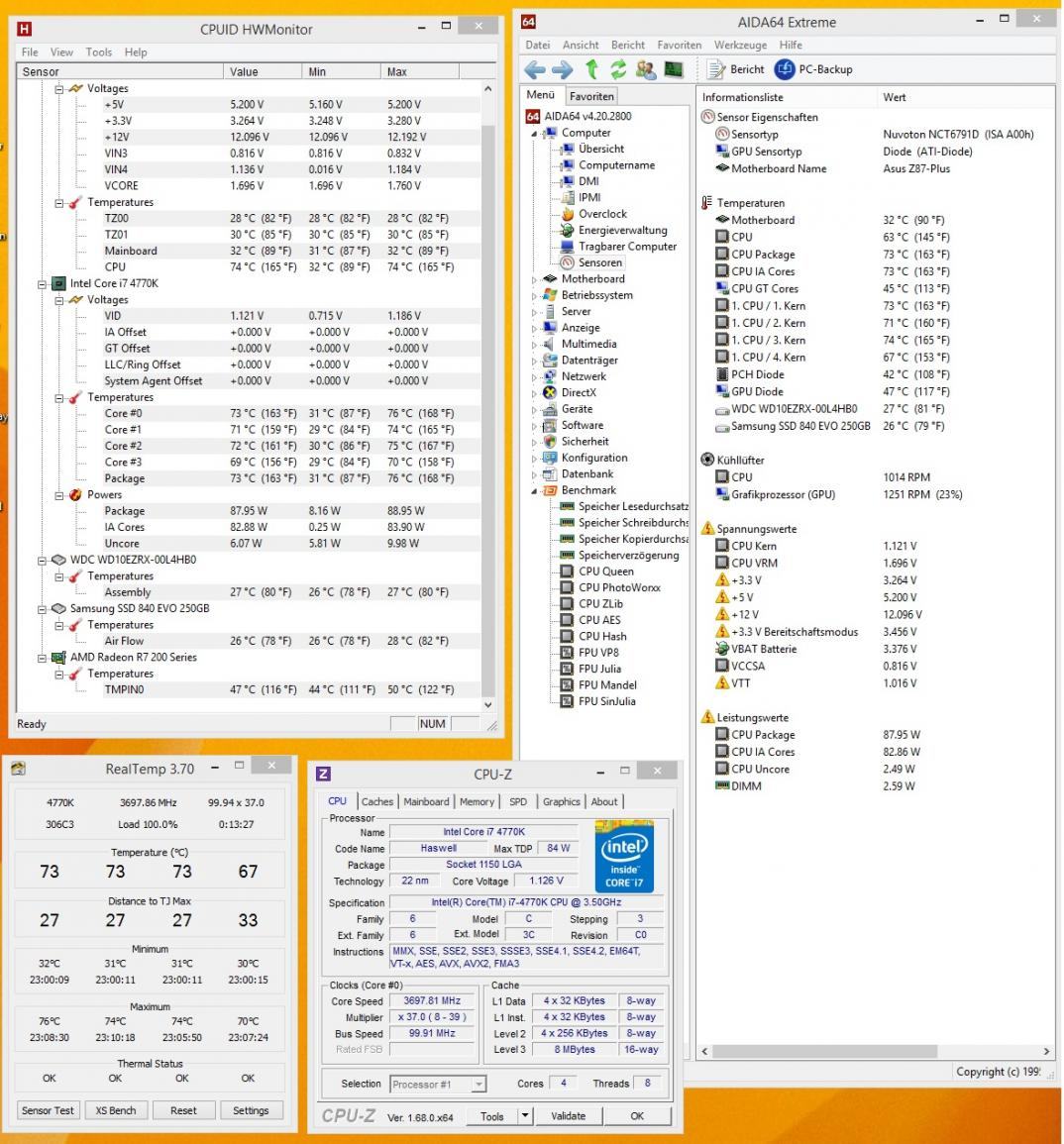Click the XS Bench button in RealTemp
Viewport: 1064px width, 1144px height.
pos(115,1110)
